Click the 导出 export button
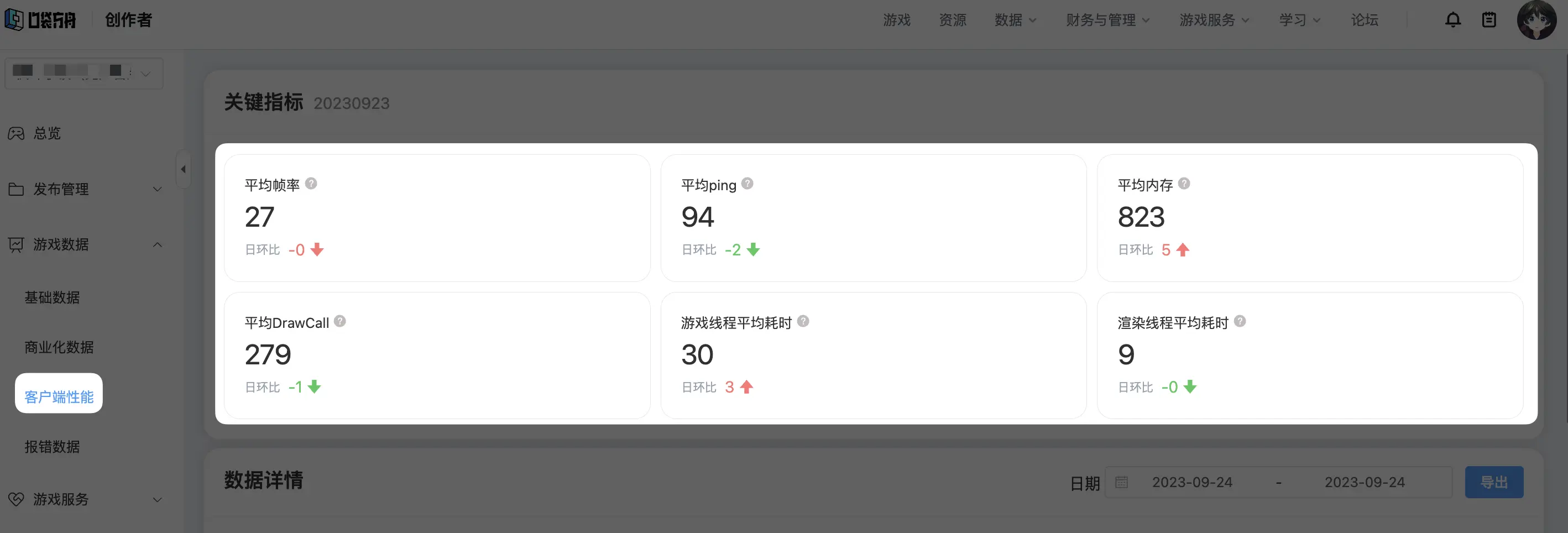The height and width of the screenshot is (533, 1568). (1493, 483)
